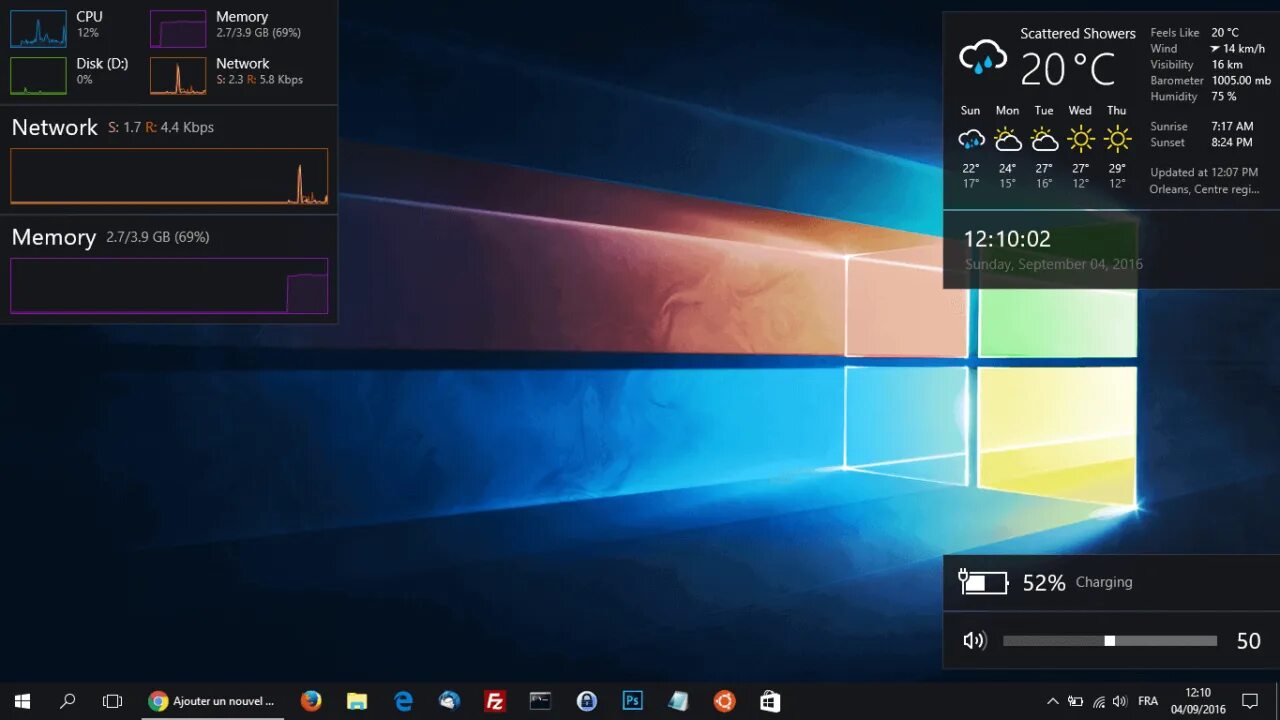Image resolution: width=1280 pixels, height=720 pixels.
Task: Click the Feels Like 20 °C value
Action: pyautogui.click(x=1225, y=33)
